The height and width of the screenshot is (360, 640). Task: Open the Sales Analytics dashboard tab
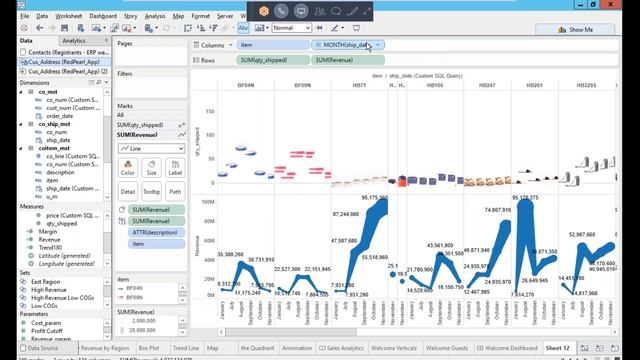[x=341, y=348]
